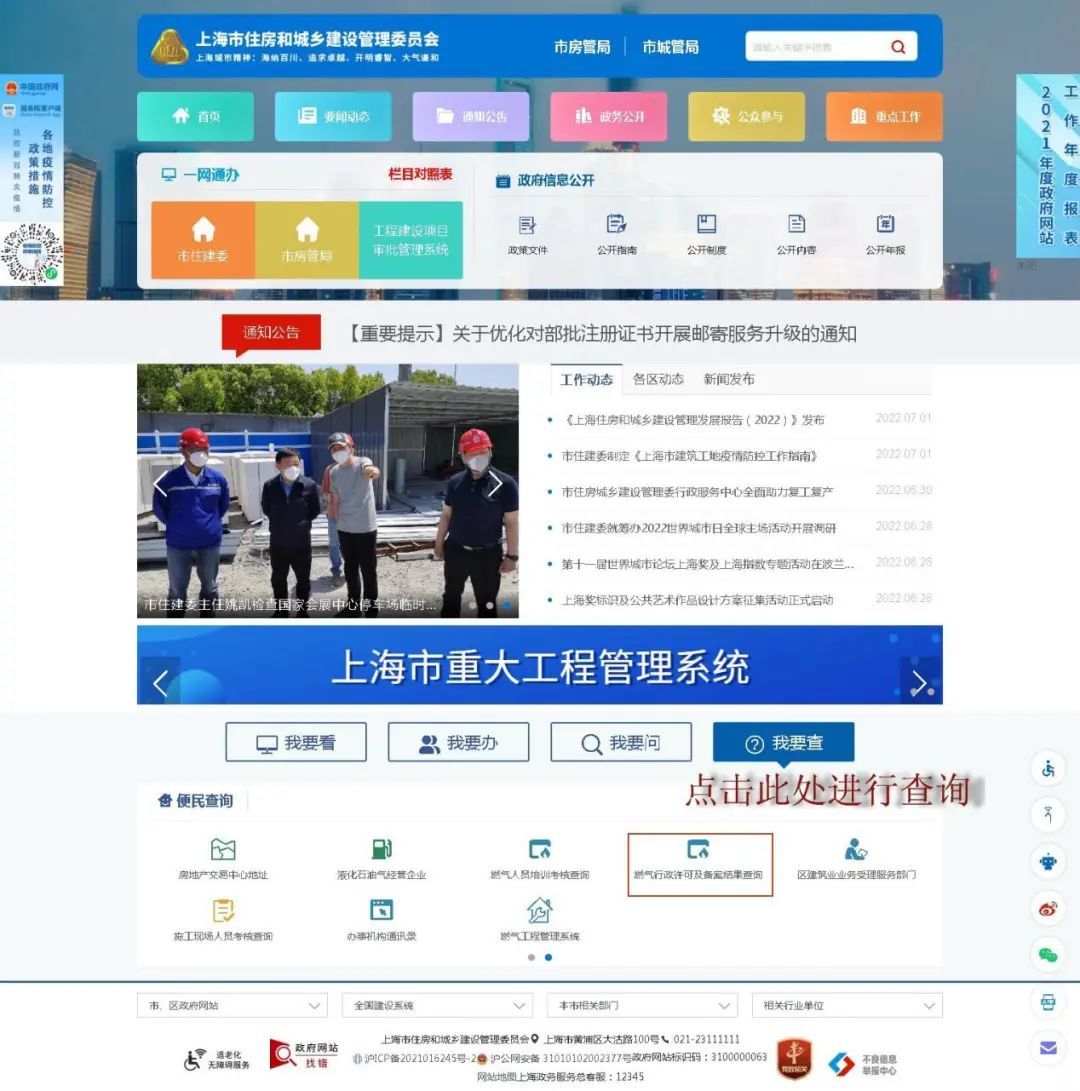Image resolution: width=1080 pixels, height=1091 pixels.
Task: Click the 我要问 button
Action: pyautogui.click(x=621, y=742)
